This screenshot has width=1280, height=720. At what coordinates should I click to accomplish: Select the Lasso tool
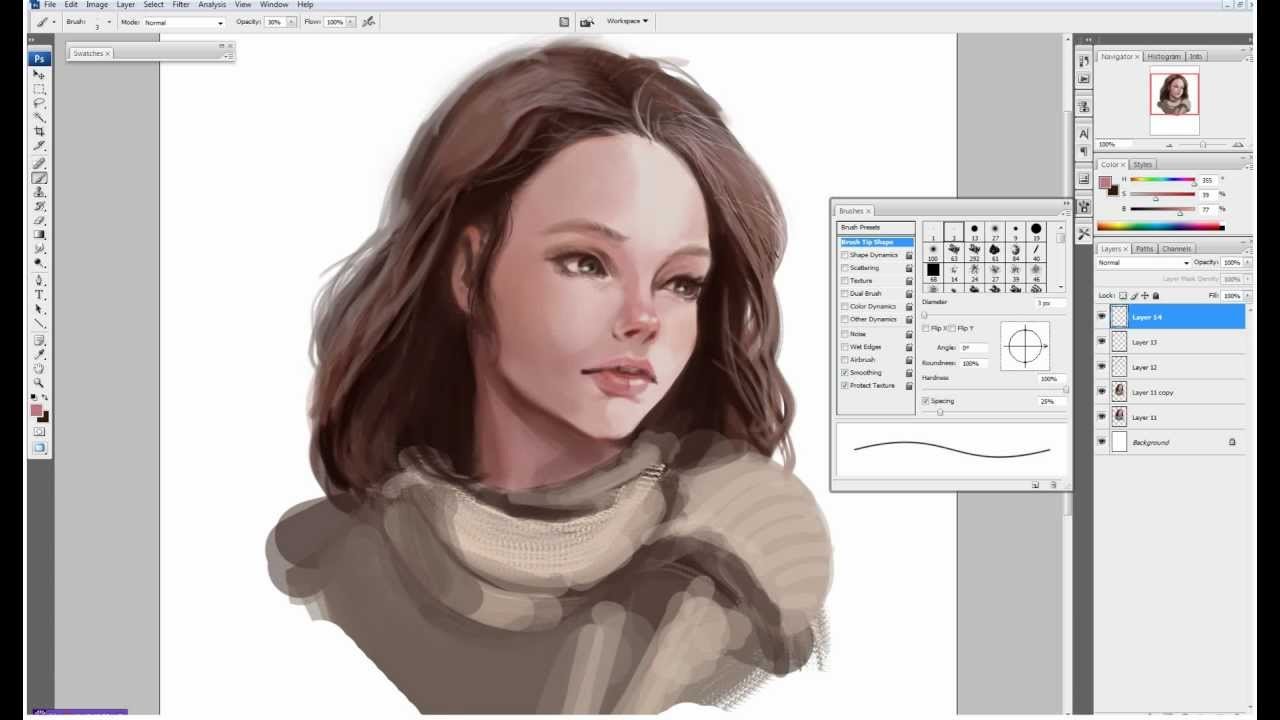(x=39, y=103)
